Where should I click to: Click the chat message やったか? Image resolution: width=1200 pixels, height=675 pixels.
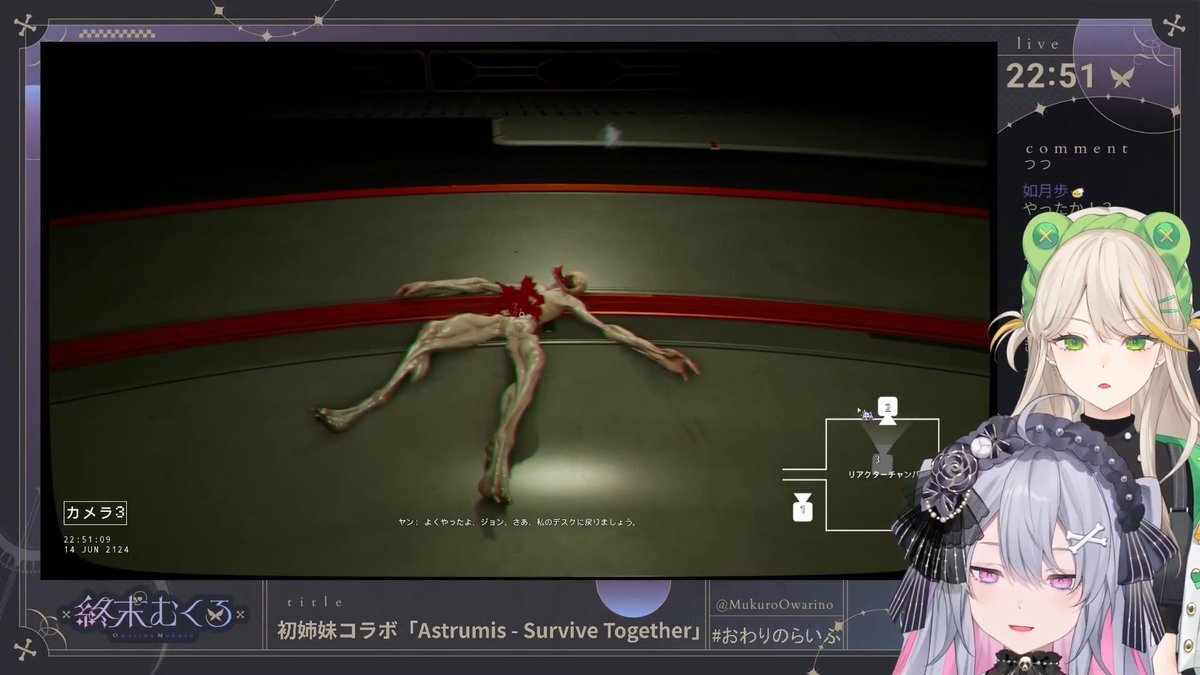1053,208
